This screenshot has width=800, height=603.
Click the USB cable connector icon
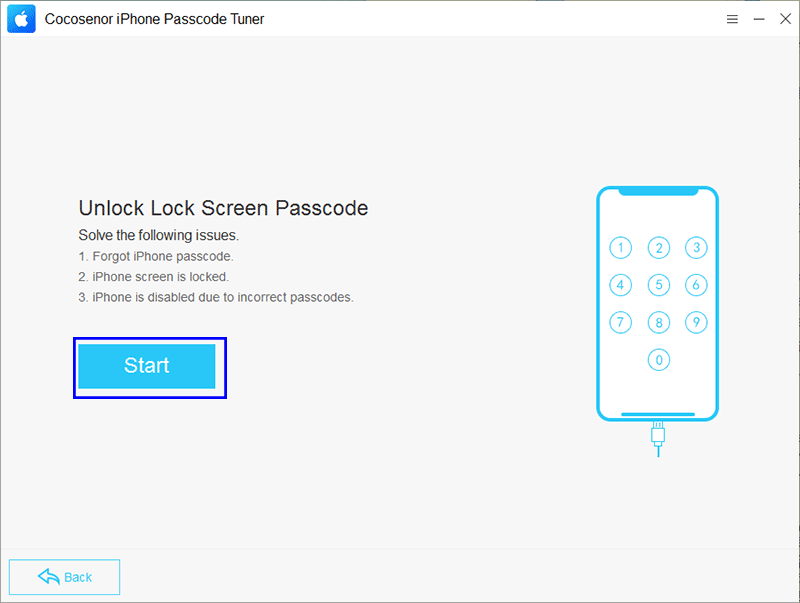658,439
